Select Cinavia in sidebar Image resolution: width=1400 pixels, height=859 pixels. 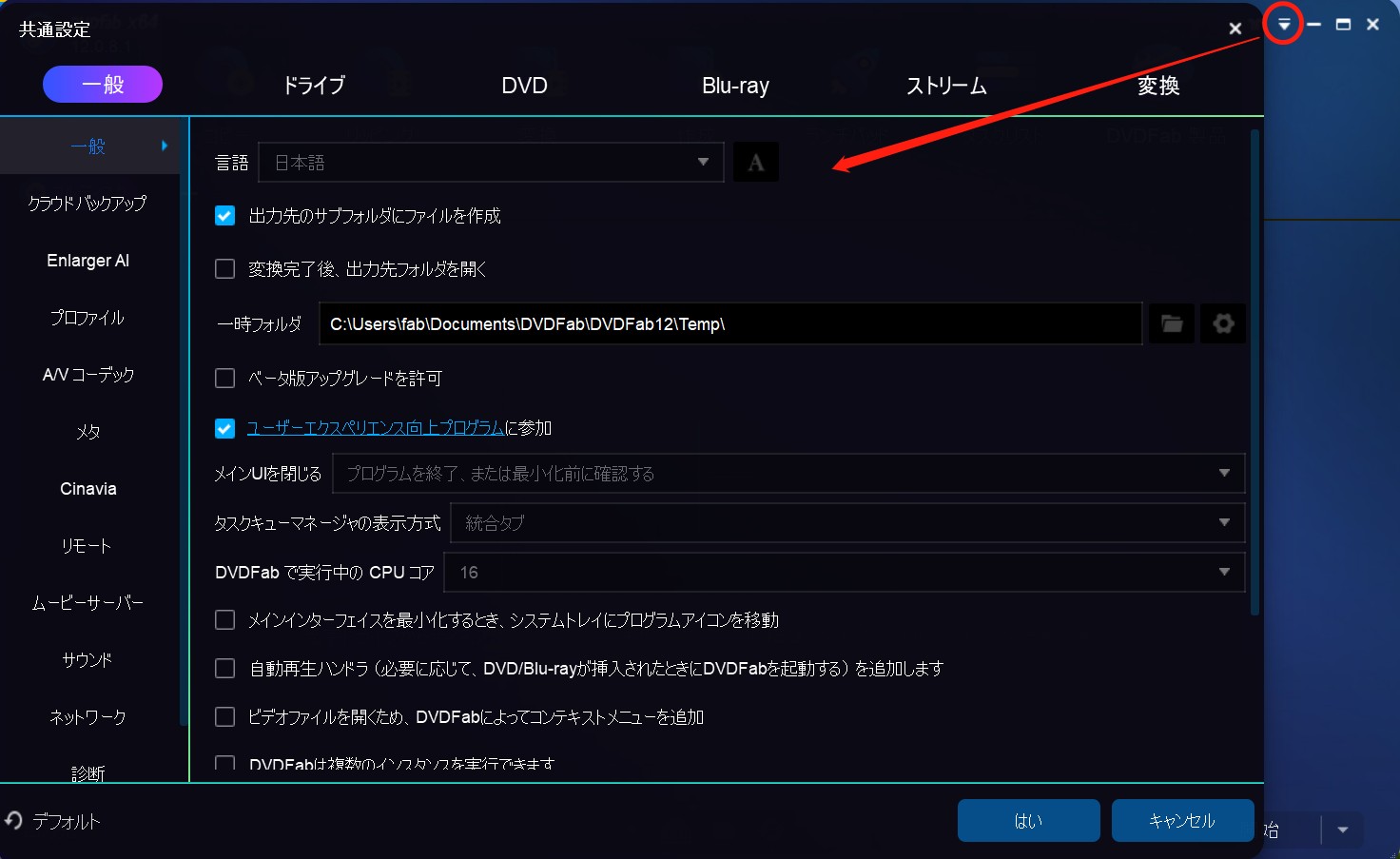point(87,488)
